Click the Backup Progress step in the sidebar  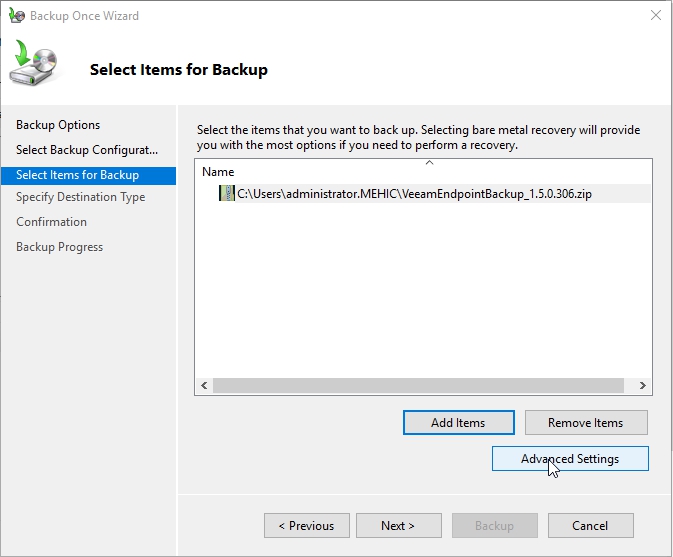tap(59, 247)
